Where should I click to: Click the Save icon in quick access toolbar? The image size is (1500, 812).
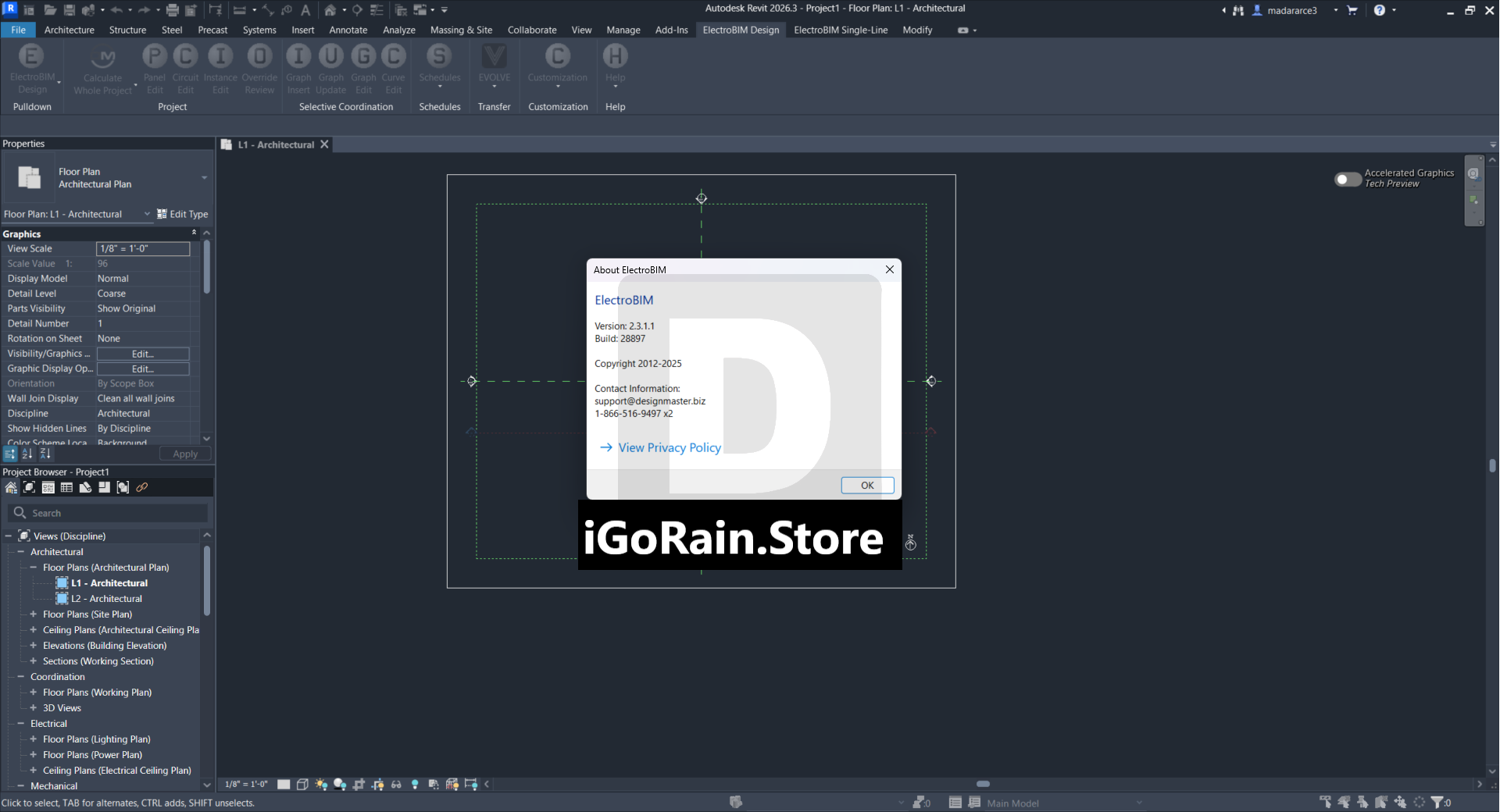70,10
